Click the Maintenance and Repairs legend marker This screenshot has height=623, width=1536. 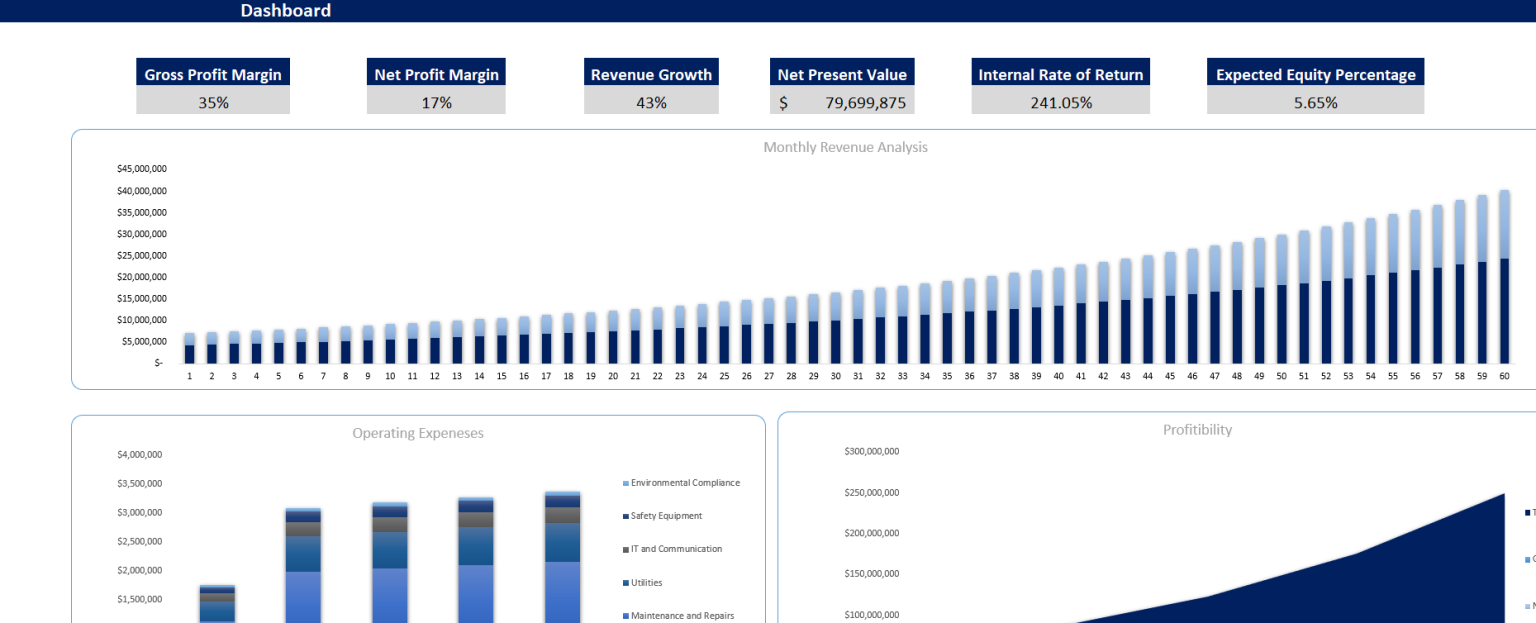pos(626,615)
